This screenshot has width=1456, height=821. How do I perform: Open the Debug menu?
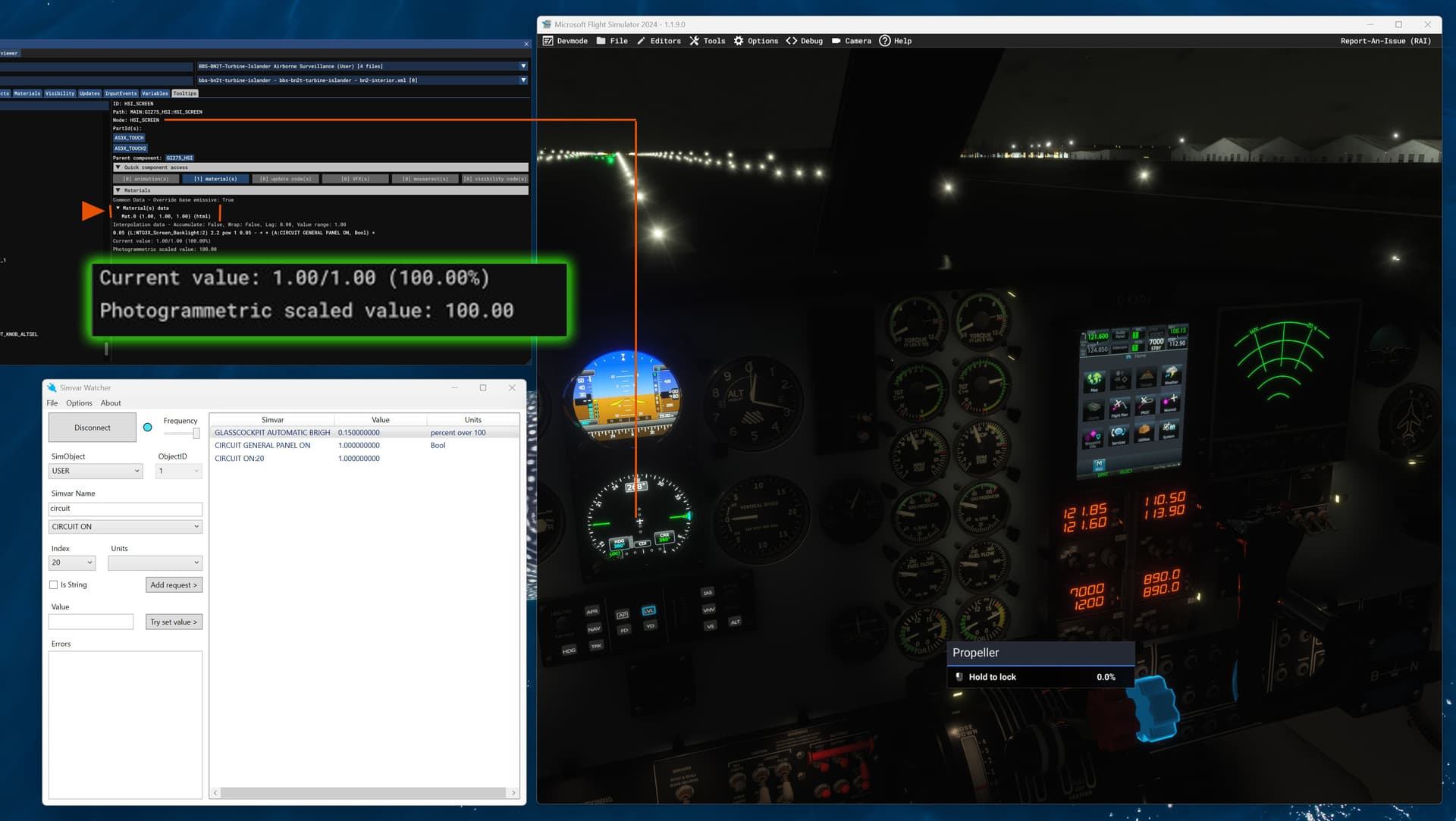805,41
